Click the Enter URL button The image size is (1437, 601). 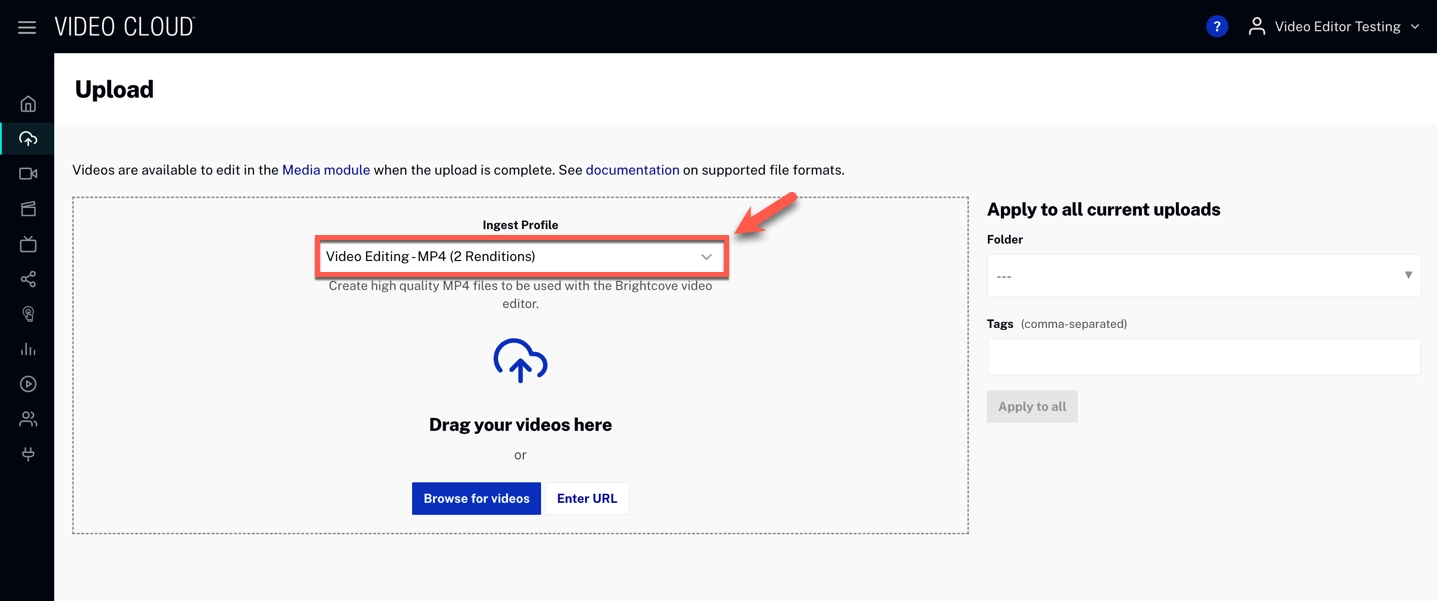pos(587,498)
